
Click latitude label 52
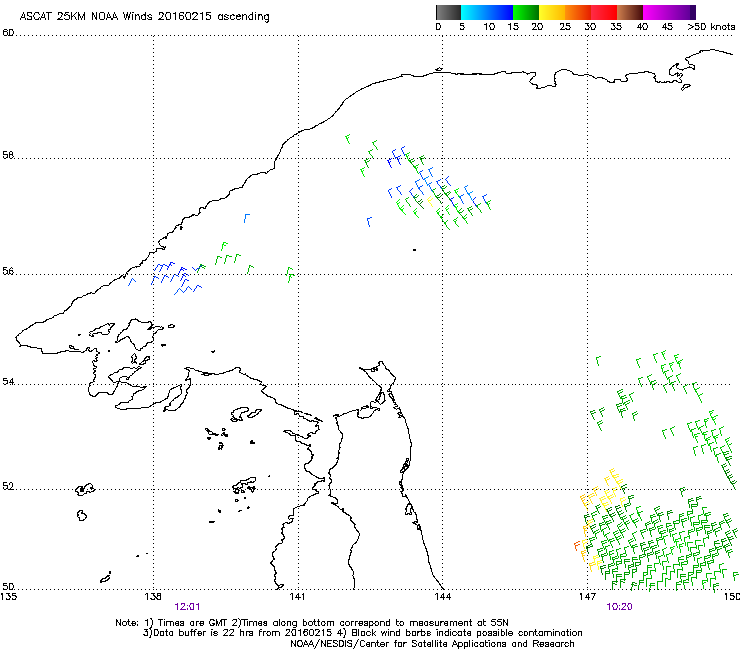[8, 486]
